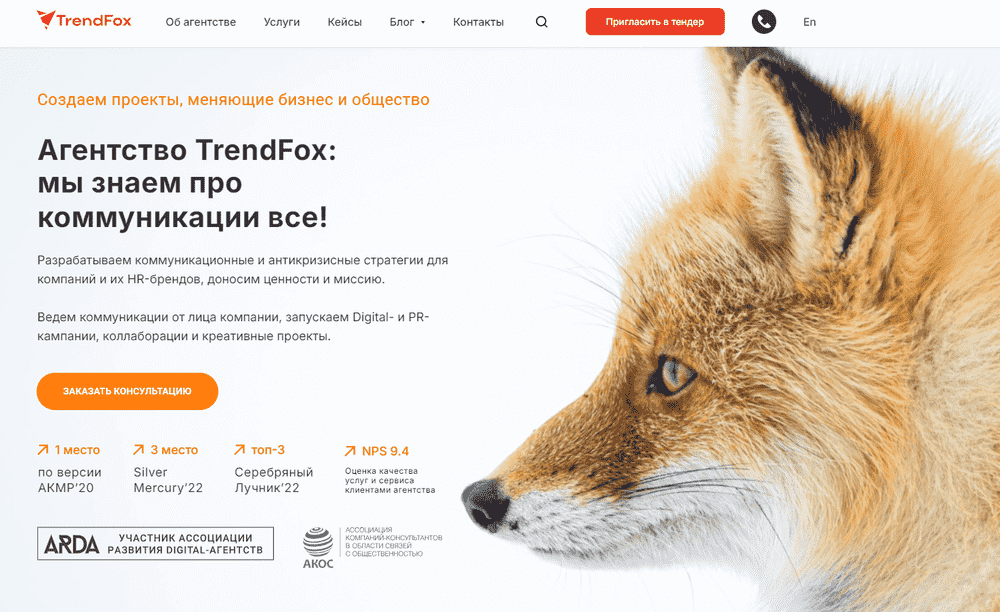The height and width of the screenshot is (612, 1000).
Task: Open the Кейсы page
Action: click(344, 22)
